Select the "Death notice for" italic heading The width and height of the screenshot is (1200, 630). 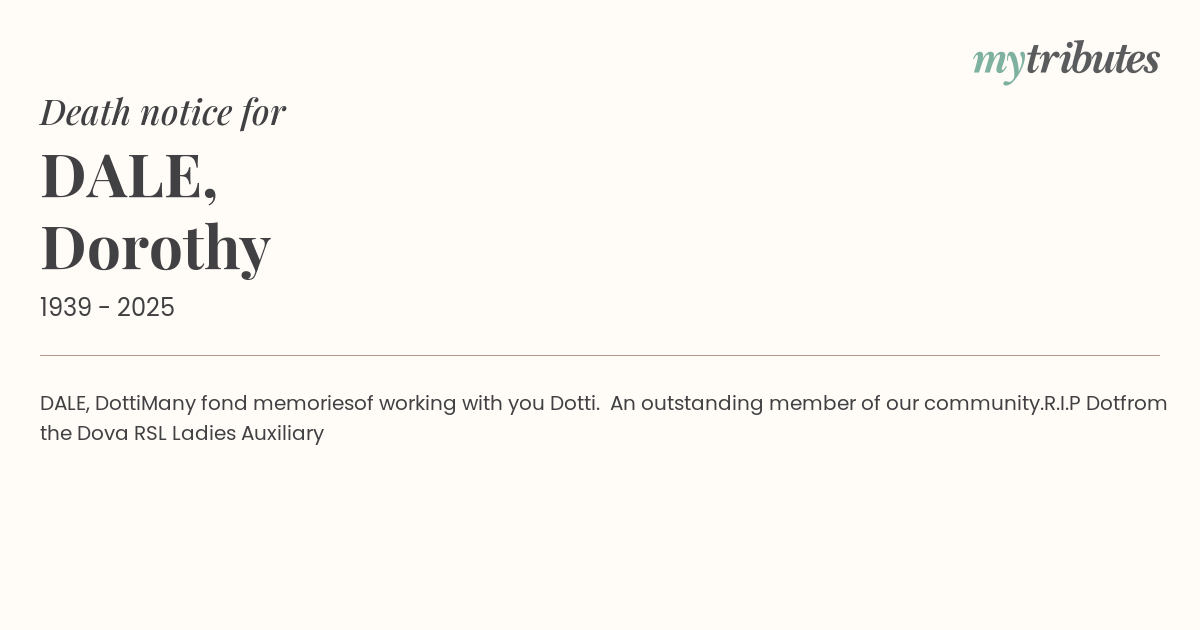pyautogui.click(x=163, y=112)
